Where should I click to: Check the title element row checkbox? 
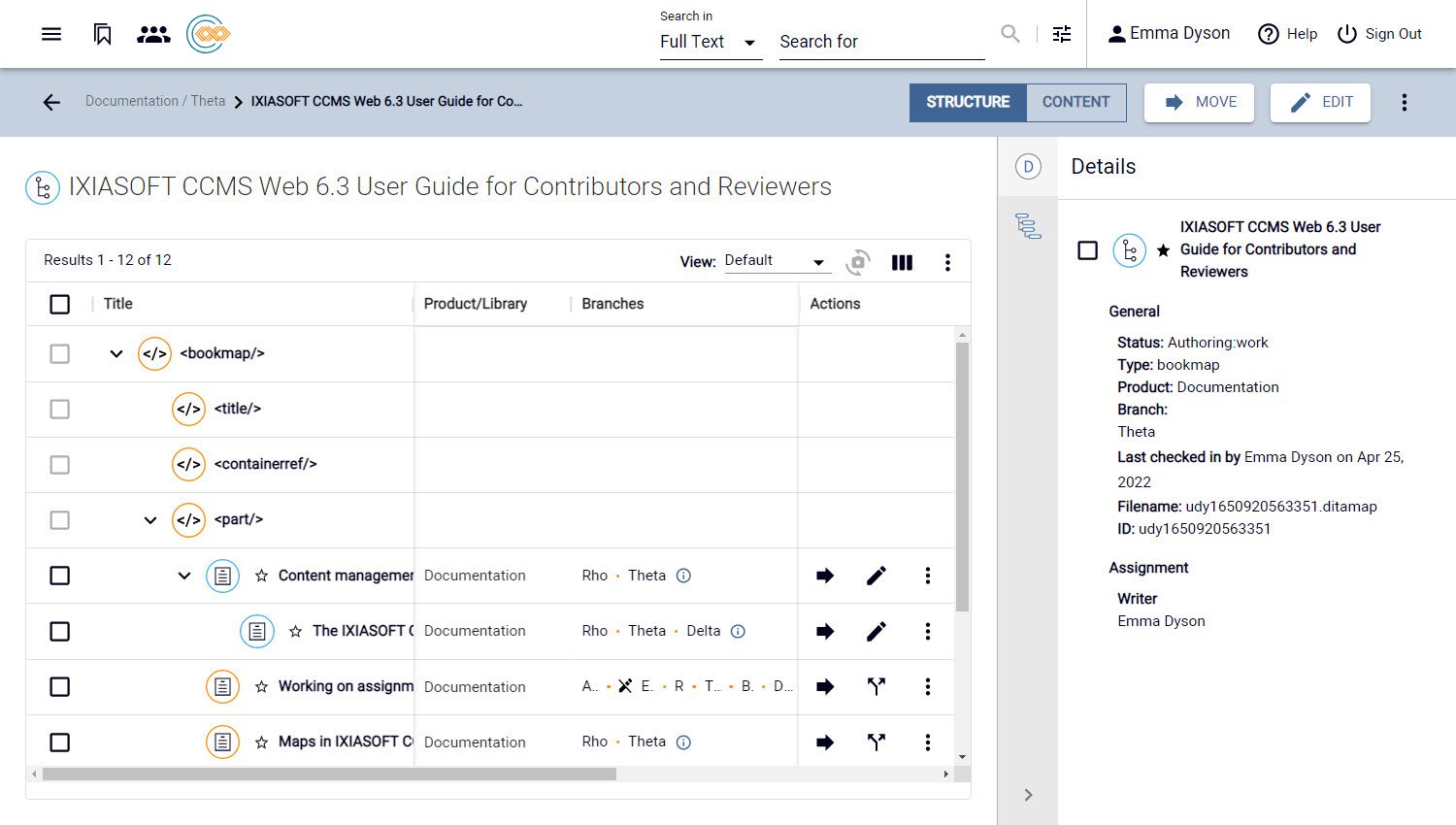point(59,409)
